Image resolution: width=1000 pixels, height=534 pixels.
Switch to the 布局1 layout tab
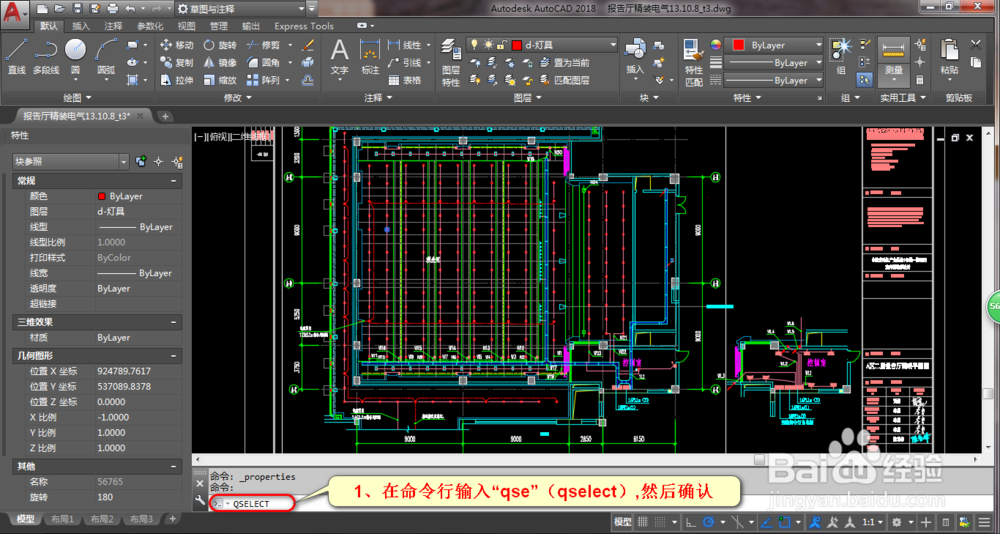click(x=62, y=519)
